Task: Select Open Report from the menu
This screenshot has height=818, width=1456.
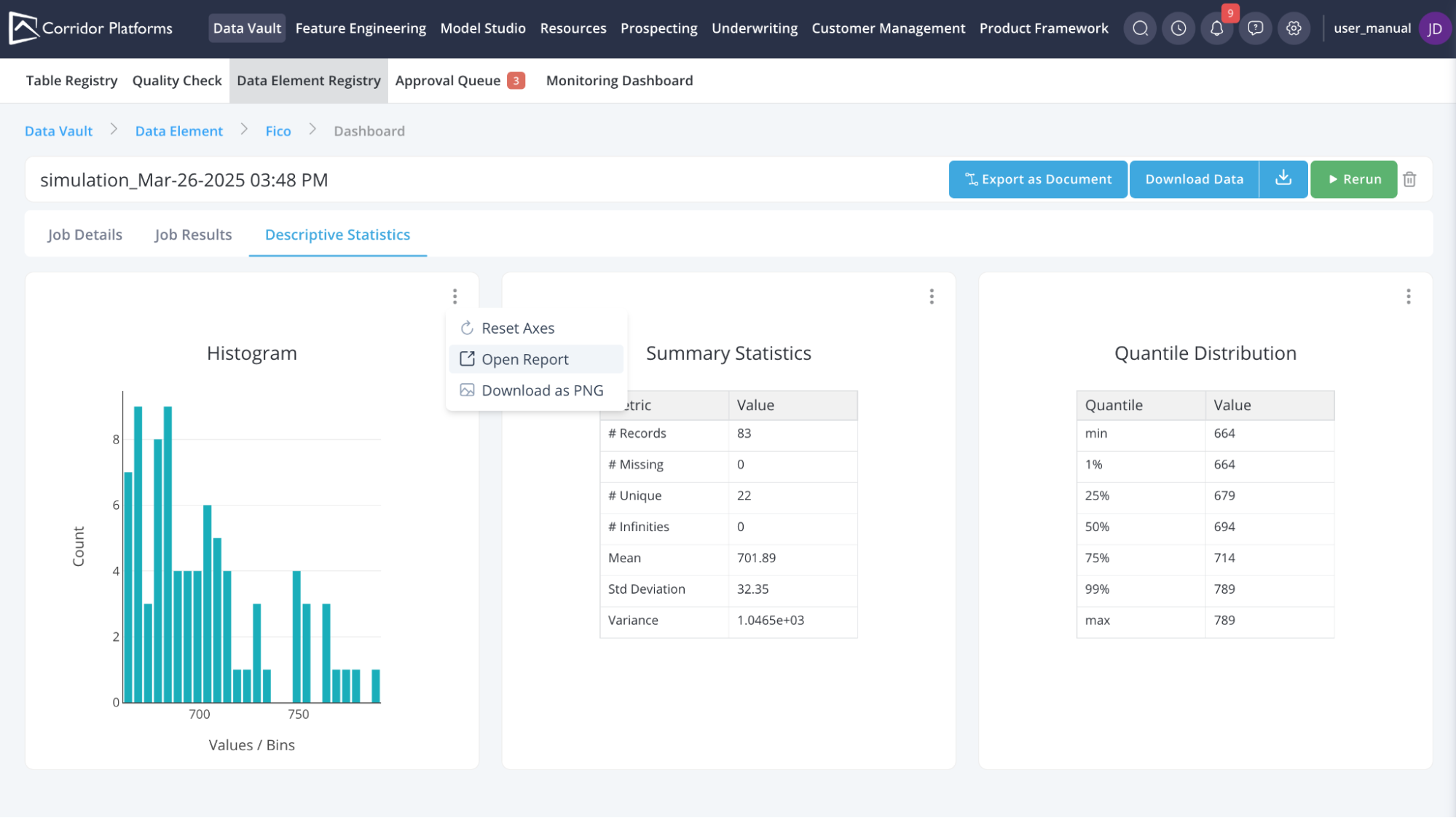Action: click(524, 359)
